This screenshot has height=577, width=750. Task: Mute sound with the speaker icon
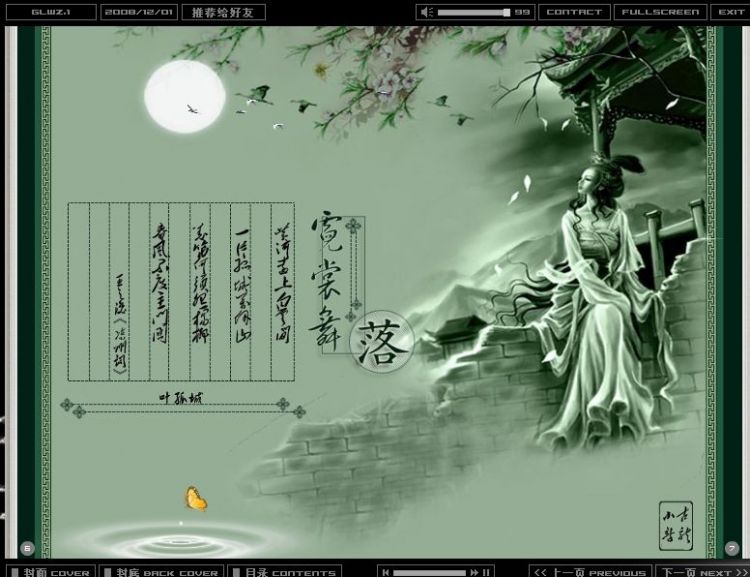(427, 12)
